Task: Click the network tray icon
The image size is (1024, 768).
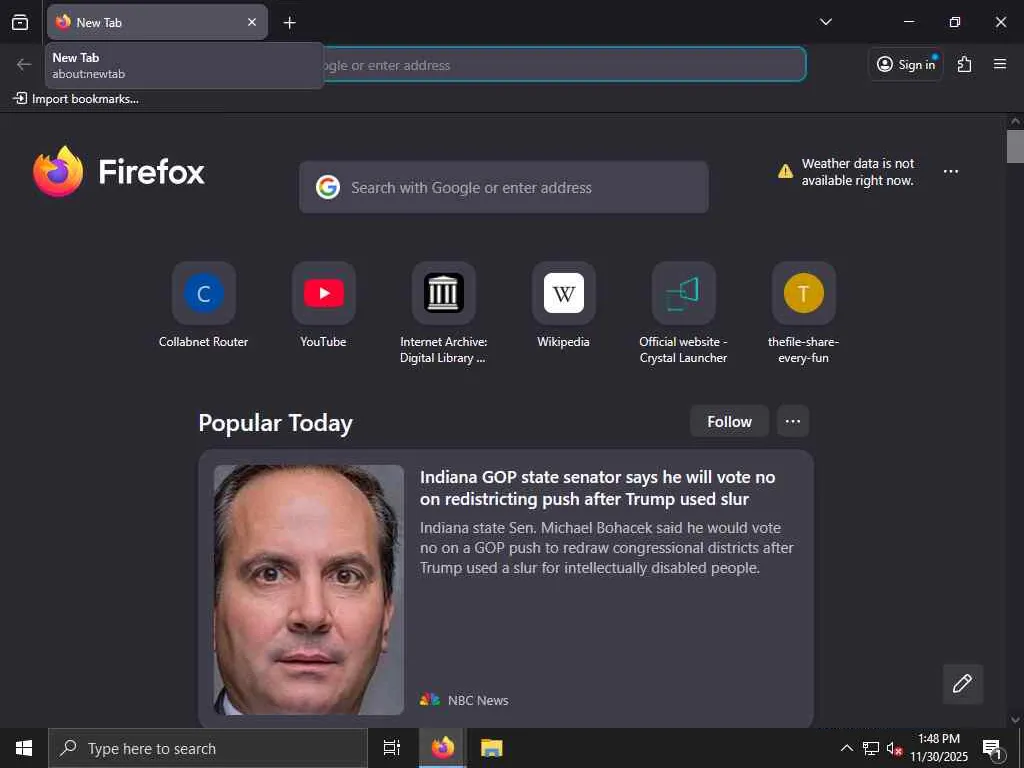Action: point(871,748)
